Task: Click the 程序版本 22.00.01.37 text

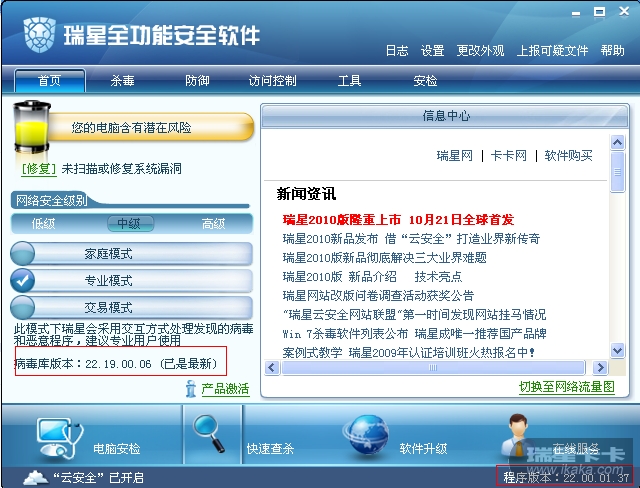Action: (x=566, y=477)
